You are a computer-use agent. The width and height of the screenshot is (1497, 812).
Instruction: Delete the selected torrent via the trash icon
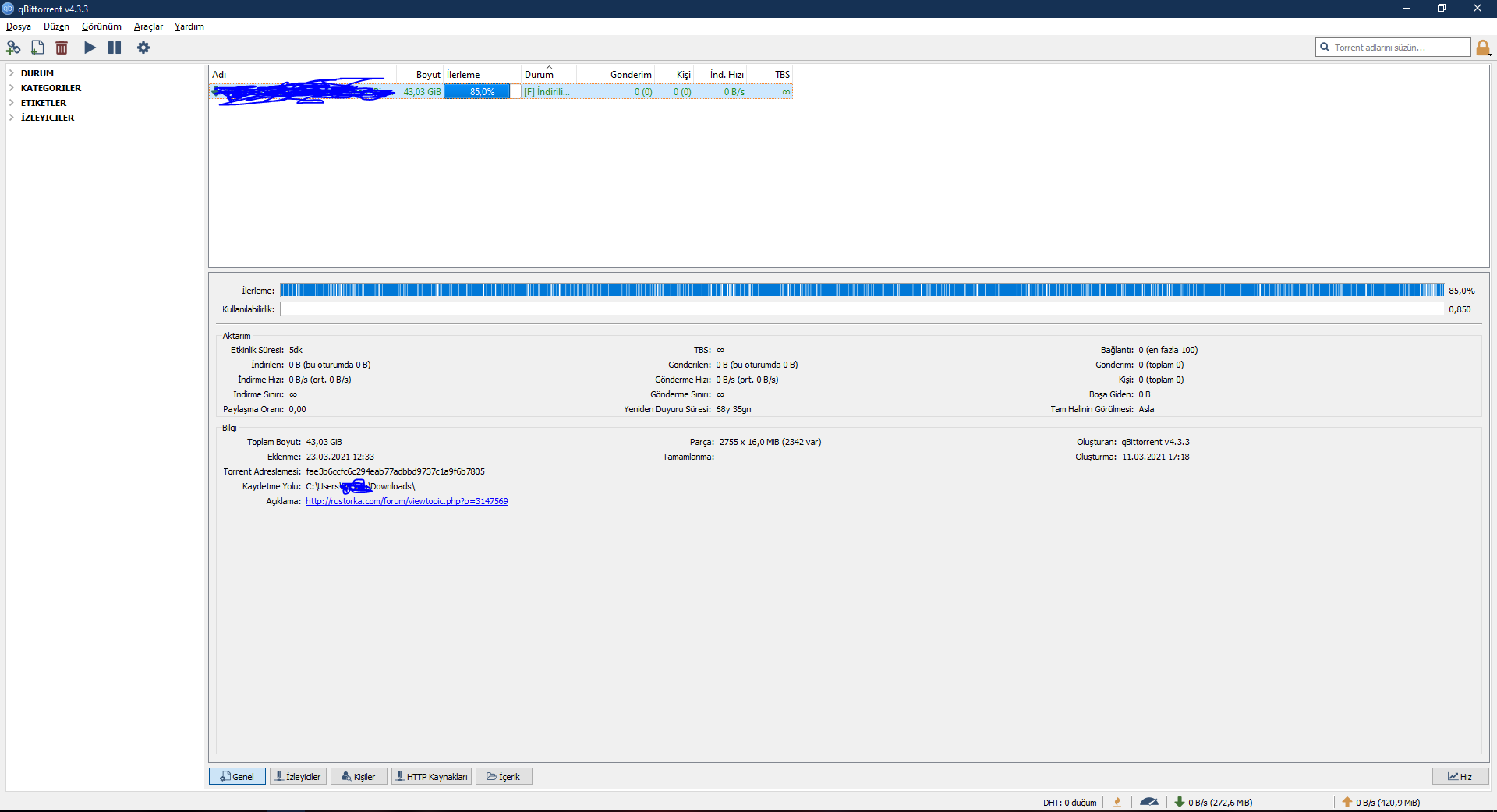(x=62, y=48)
